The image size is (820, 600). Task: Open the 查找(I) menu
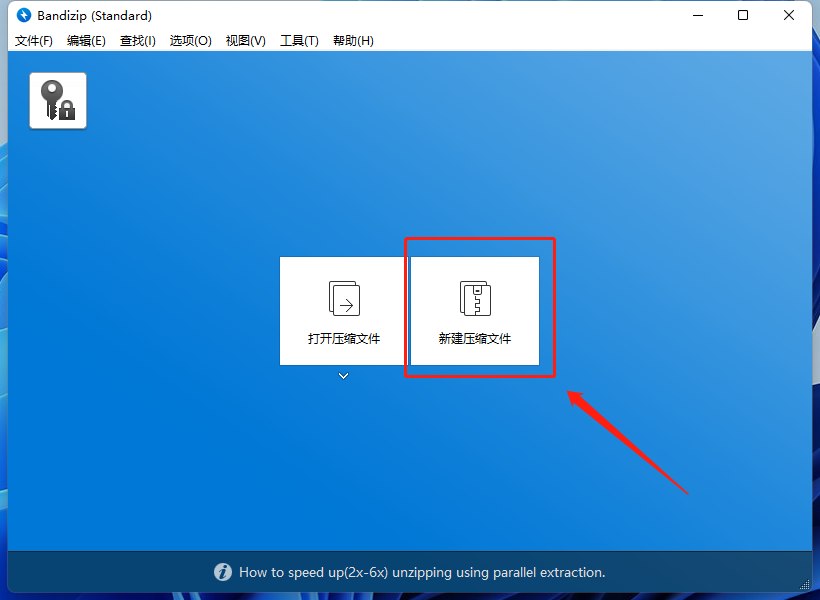138,41
